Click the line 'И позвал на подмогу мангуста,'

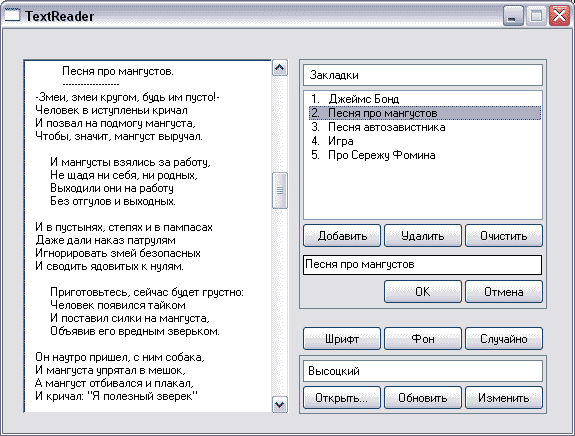pyautogui.click(x=116, y=123)
